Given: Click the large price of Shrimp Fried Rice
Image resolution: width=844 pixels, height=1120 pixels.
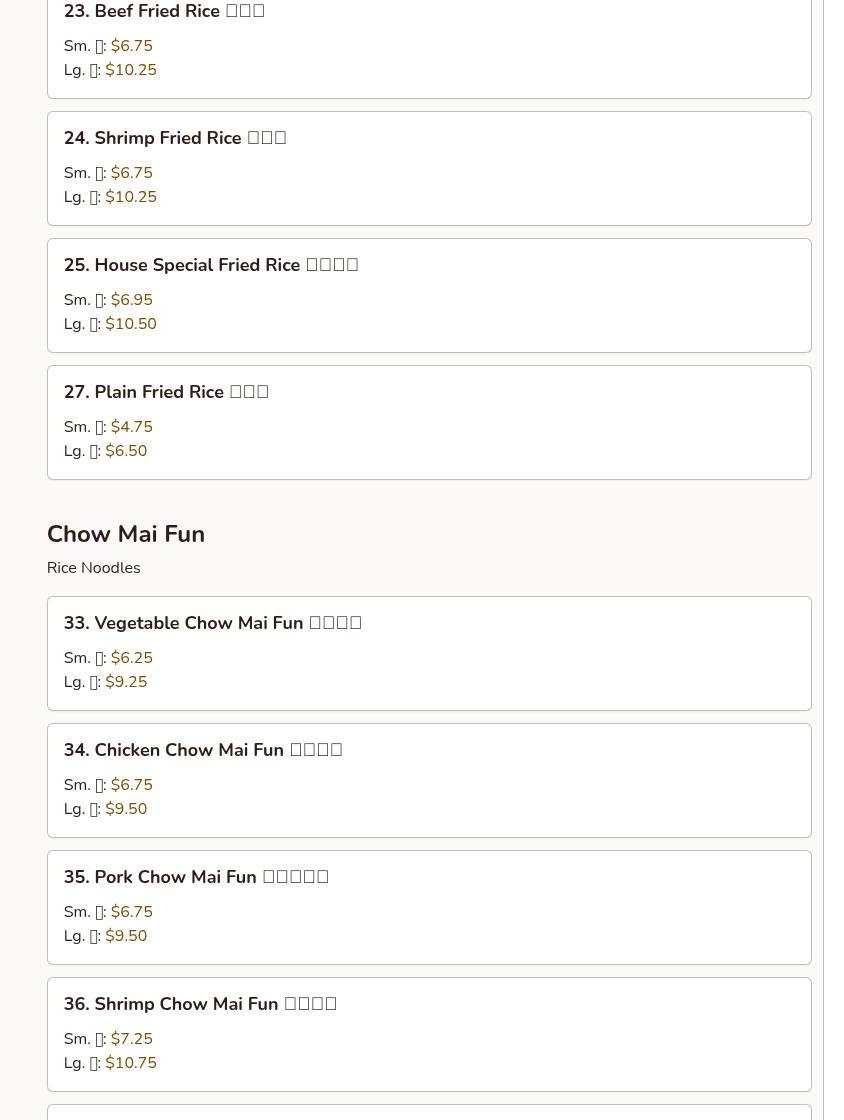Looking at the screenshot, I should 131,197.
